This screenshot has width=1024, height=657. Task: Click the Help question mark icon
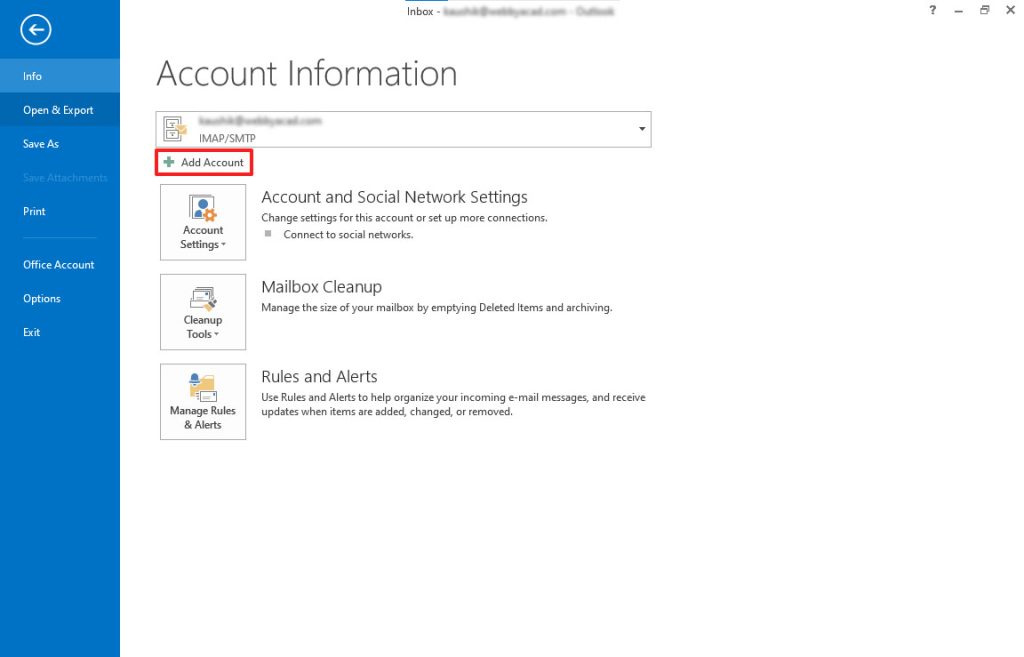933,10
